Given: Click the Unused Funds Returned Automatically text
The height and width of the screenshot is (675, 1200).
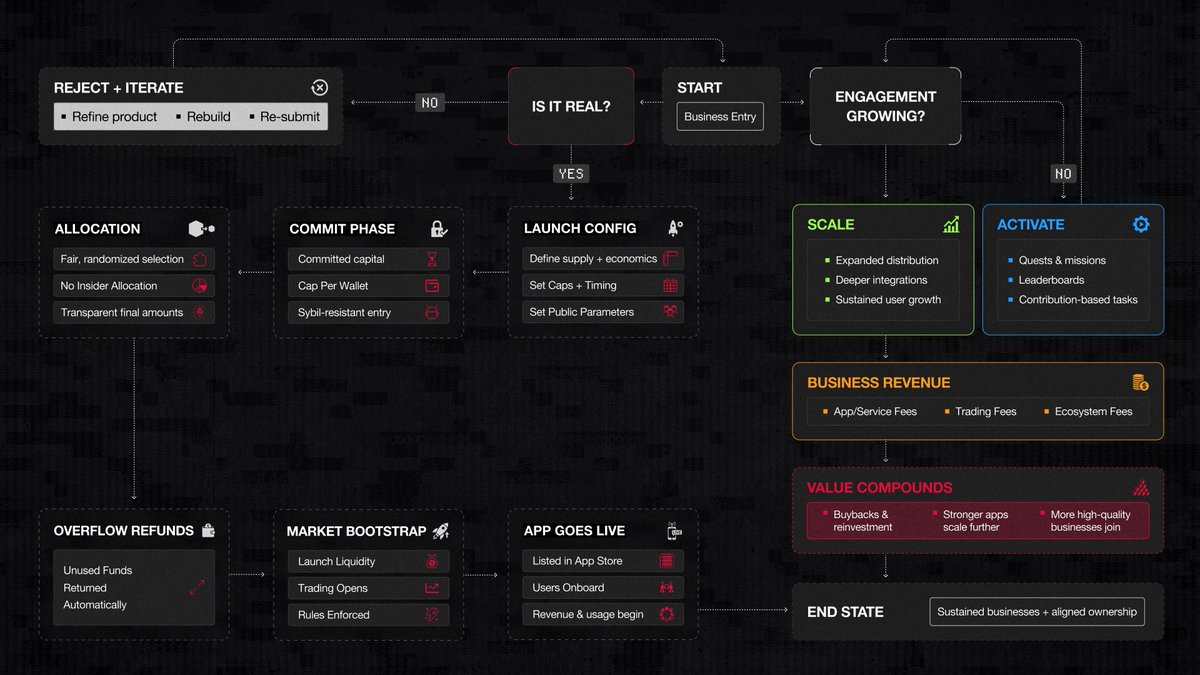Looking at the screenshot, I should pos(98,588).
